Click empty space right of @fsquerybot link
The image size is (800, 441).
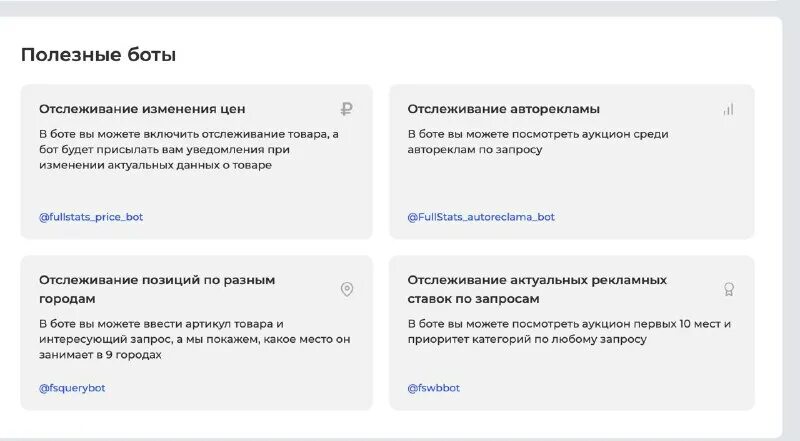tap(230, 387)
